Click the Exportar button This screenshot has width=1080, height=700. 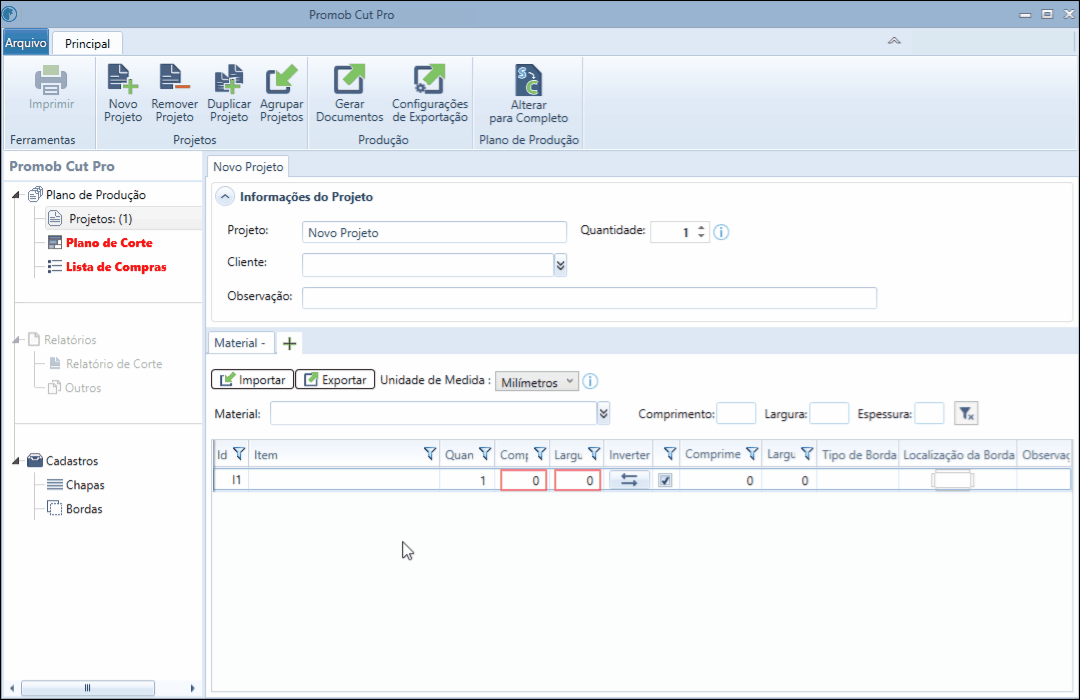point(335,380)
